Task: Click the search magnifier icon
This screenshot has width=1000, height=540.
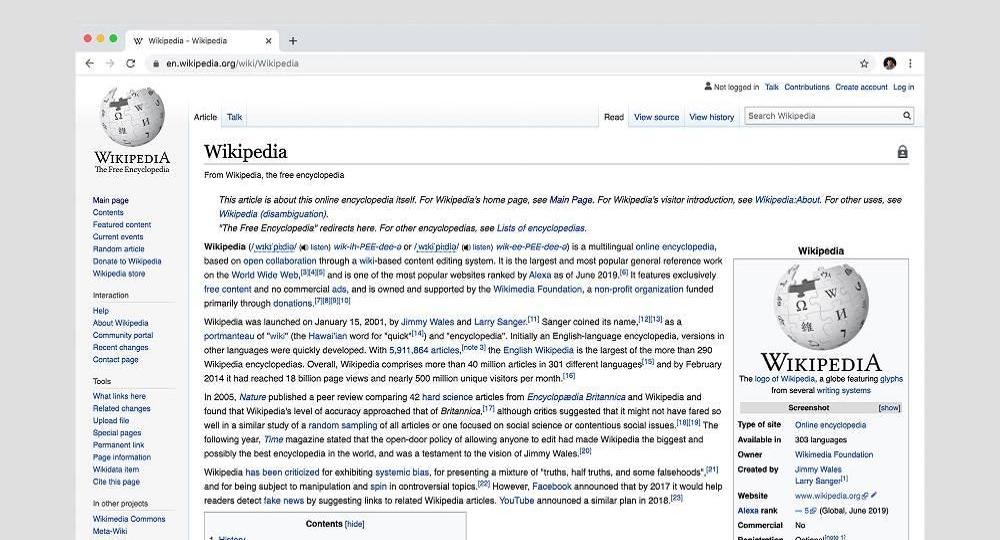Action: [906, 115]
